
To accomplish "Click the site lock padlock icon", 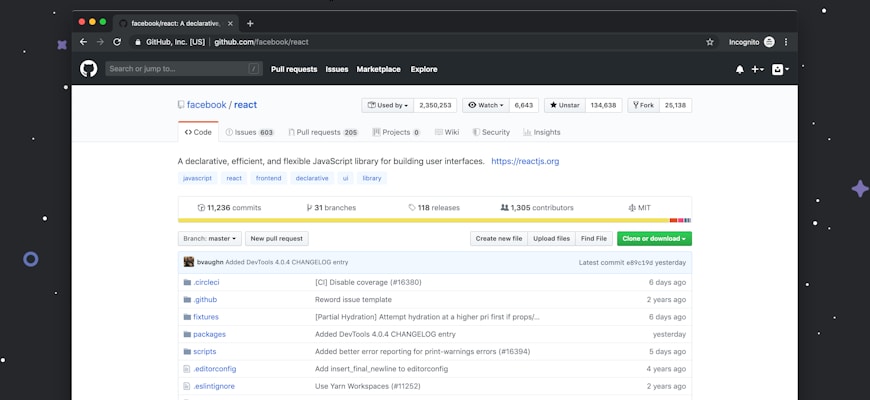I will tap(138, 42).
